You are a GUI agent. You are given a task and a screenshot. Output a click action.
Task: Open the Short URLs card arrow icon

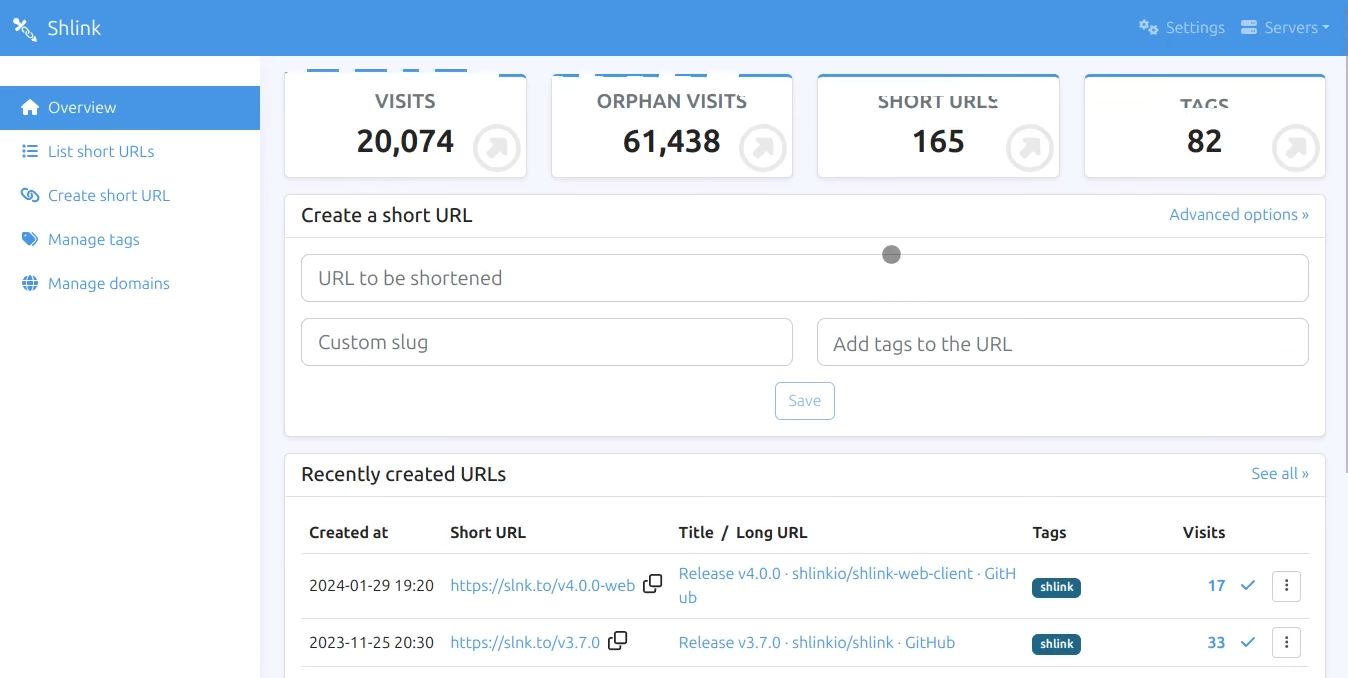[x=1029, y=149]
